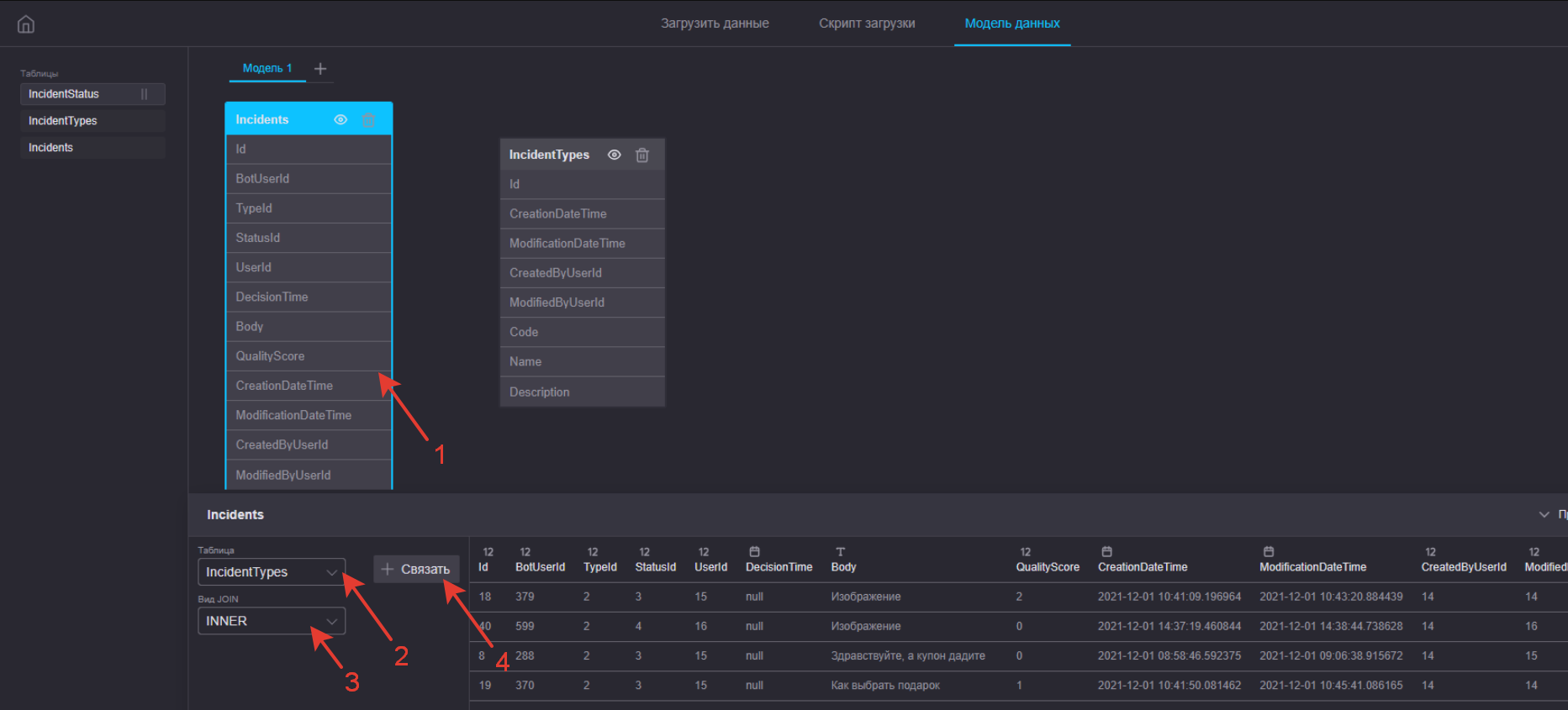Select ModificationDateTime field in IncidentTypes card
Image resolution: width=1568 pixels, height=710 pixels.
[583, 243]
